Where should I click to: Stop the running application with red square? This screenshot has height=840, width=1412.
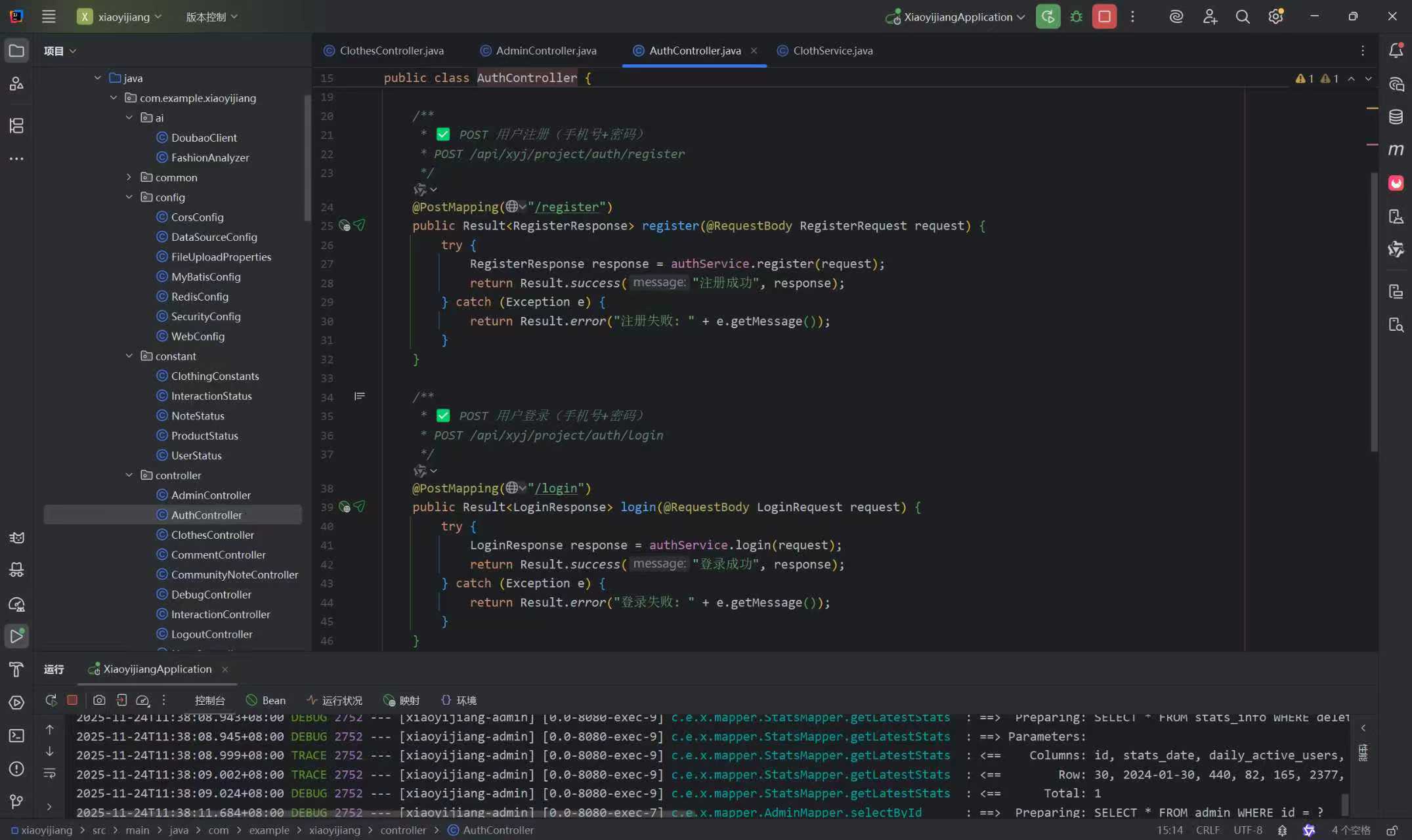tap(1104, 17)
